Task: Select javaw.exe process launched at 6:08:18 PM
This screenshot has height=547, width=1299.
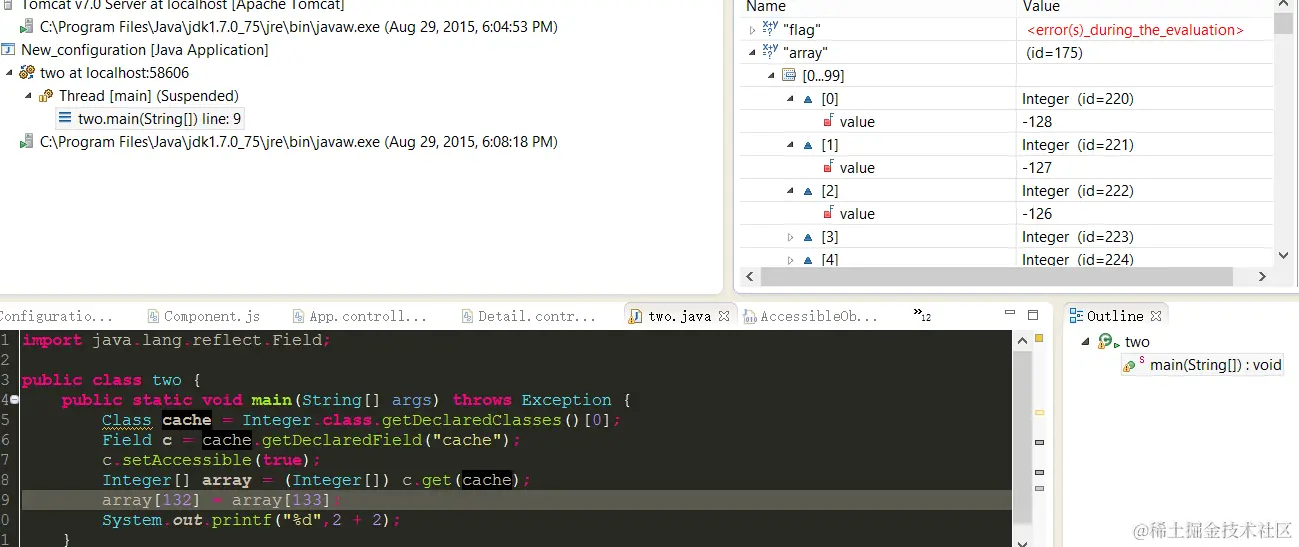Action: coord(298,142)
